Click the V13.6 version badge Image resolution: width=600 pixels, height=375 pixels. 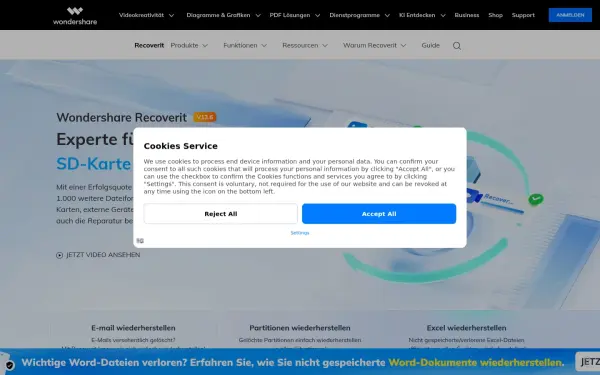205,117
